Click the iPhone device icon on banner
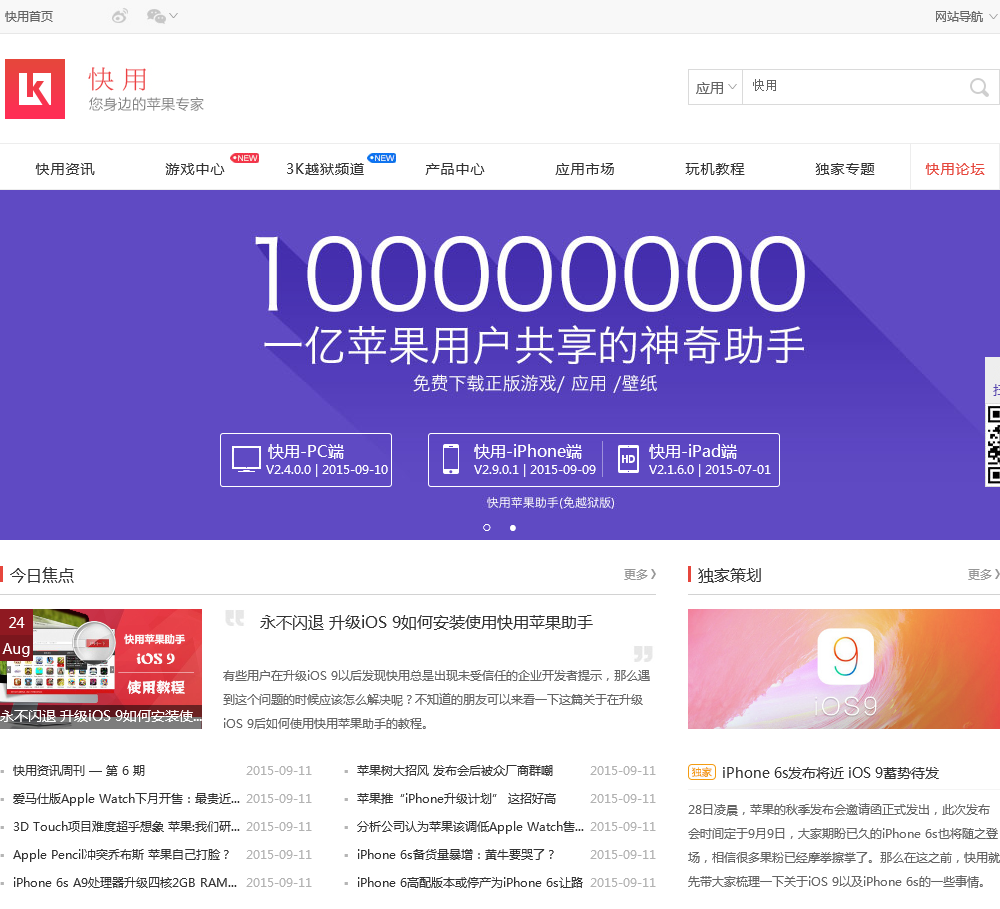Image resolution: width=1000 pixels, height=909 pixels. 451,459
